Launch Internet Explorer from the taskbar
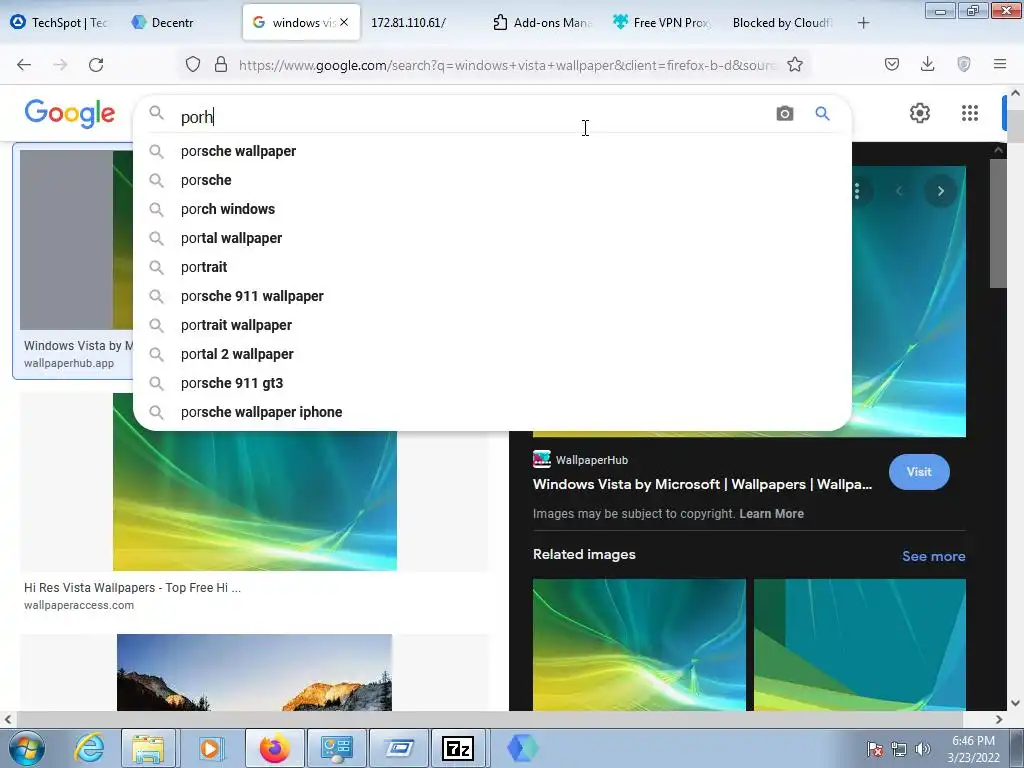1024x768 pixels. pos(89,748)
